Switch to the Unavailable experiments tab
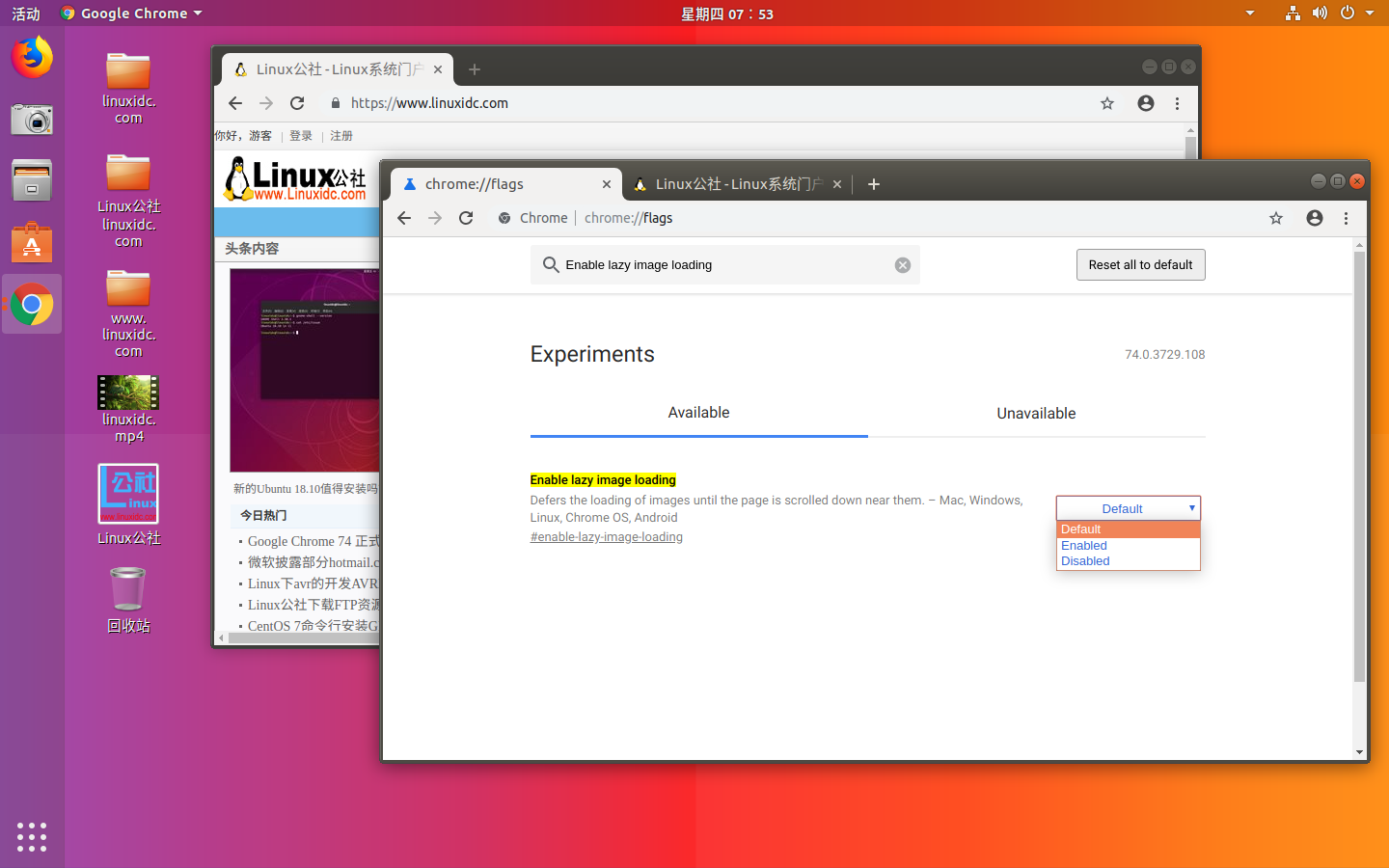Image resolution: width=1389 pixels, height=868 pixels. [1037, 413]
